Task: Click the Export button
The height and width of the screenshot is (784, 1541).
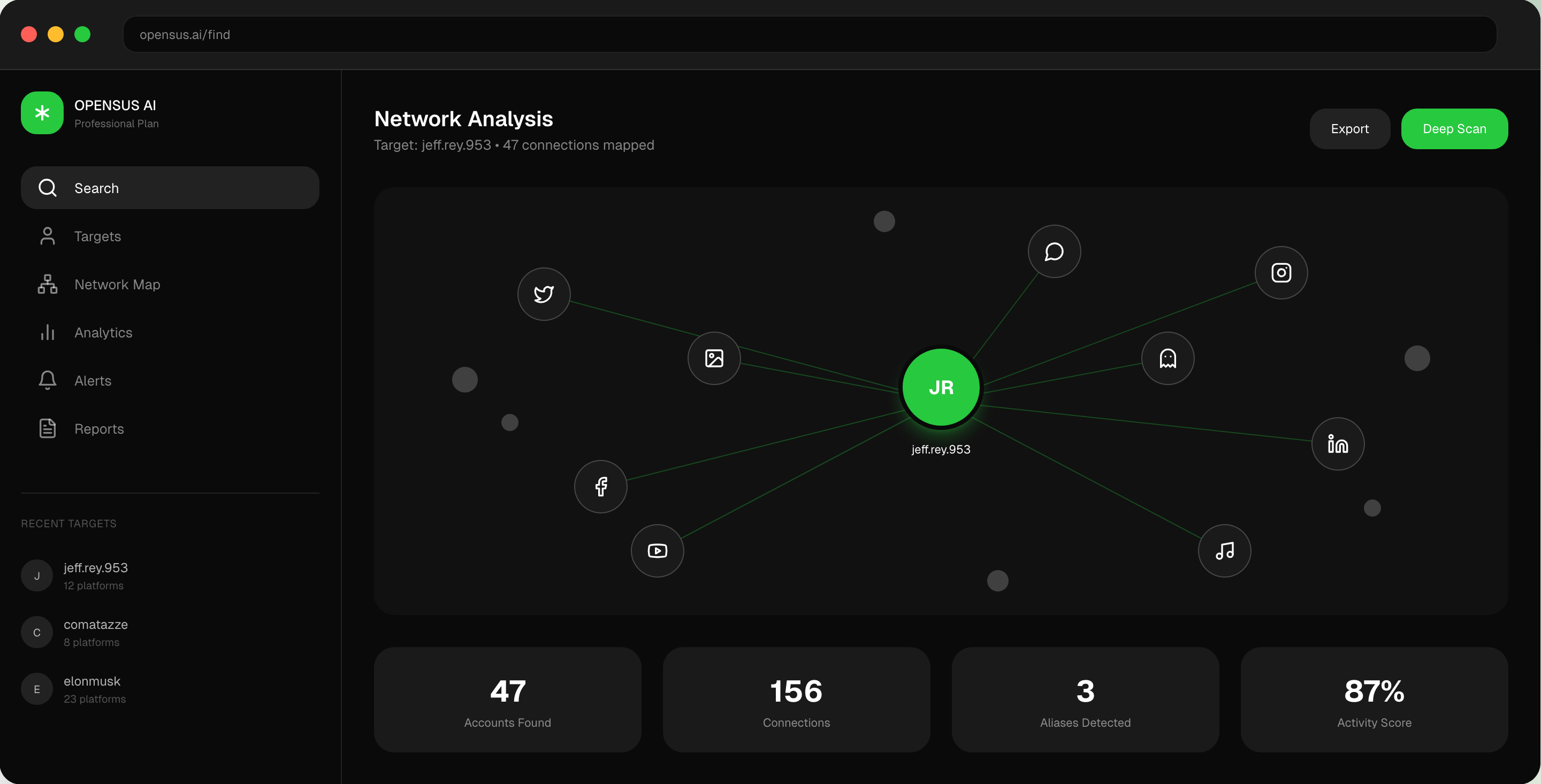Action: click(x=1349, y=128)
